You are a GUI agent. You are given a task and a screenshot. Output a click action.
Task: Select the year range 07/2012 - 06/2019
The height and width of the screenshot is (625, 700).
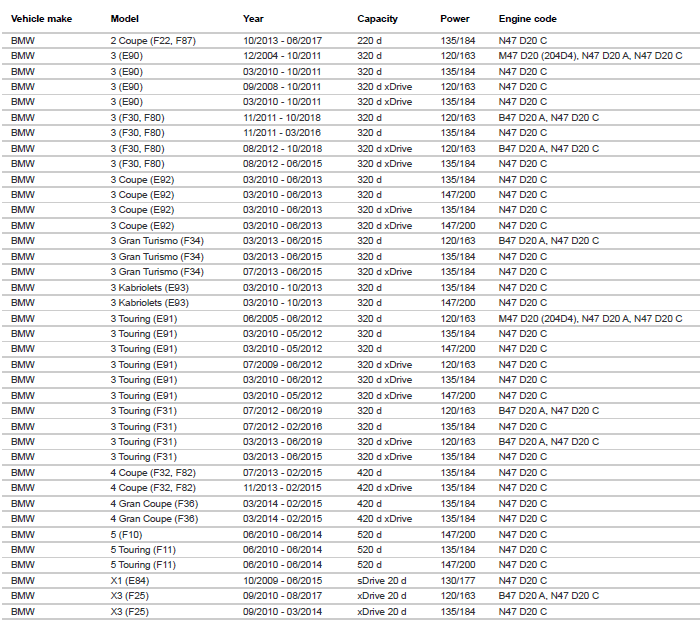click(x=282, y=411)
